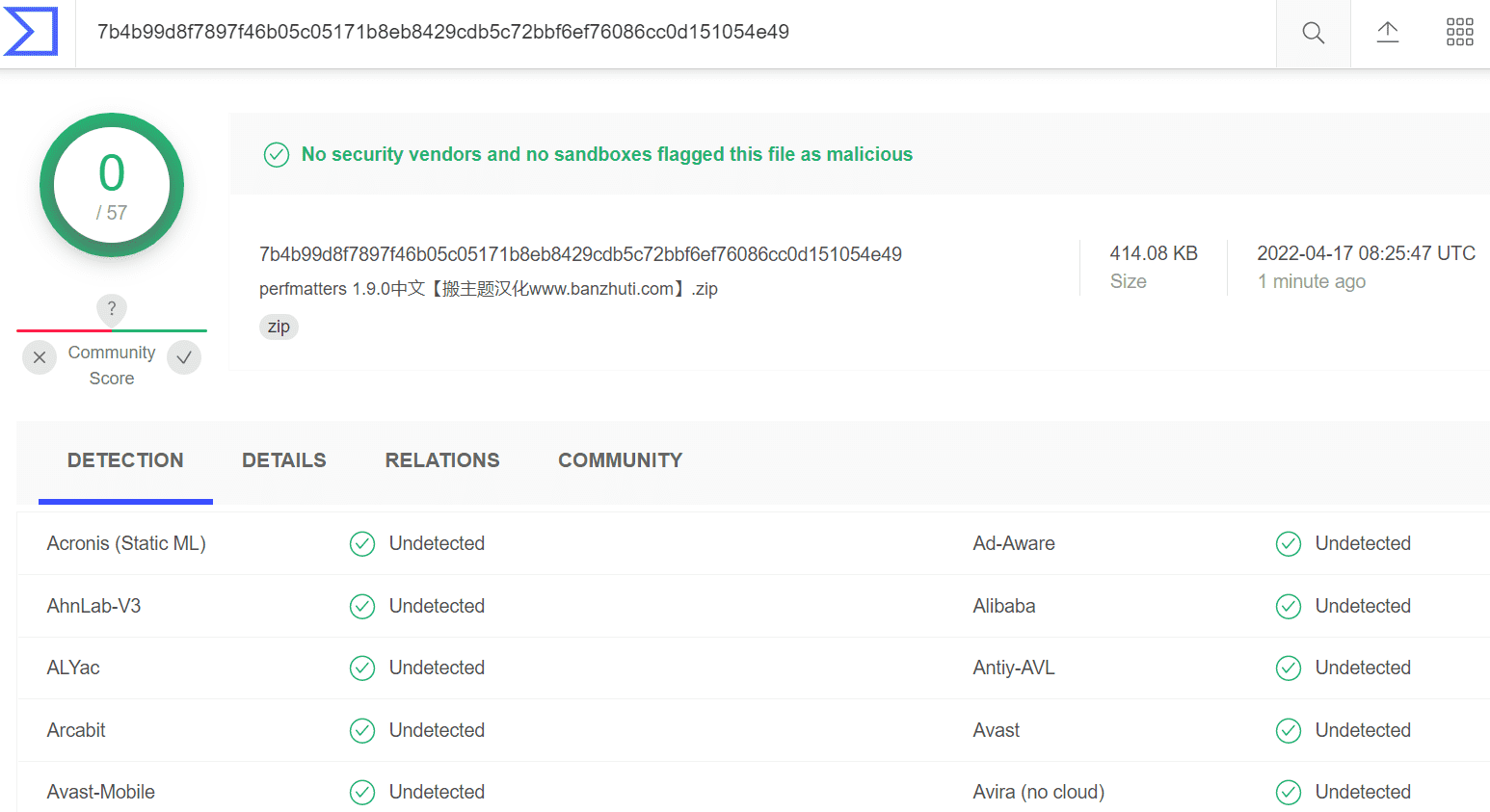Click the Avira row check icon
This screenshot has width=1490, height=812.
click(1289, 793)
